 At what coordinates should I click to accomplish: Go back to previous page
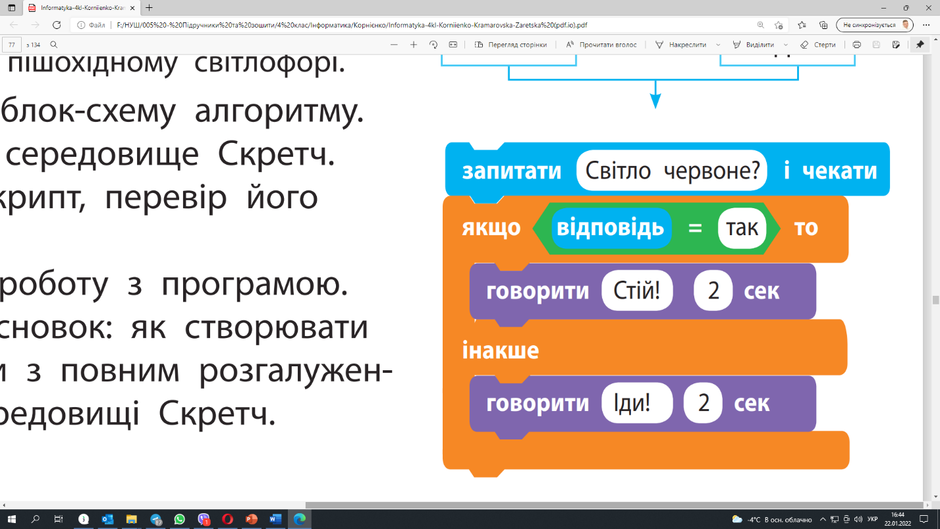point(14,25)
